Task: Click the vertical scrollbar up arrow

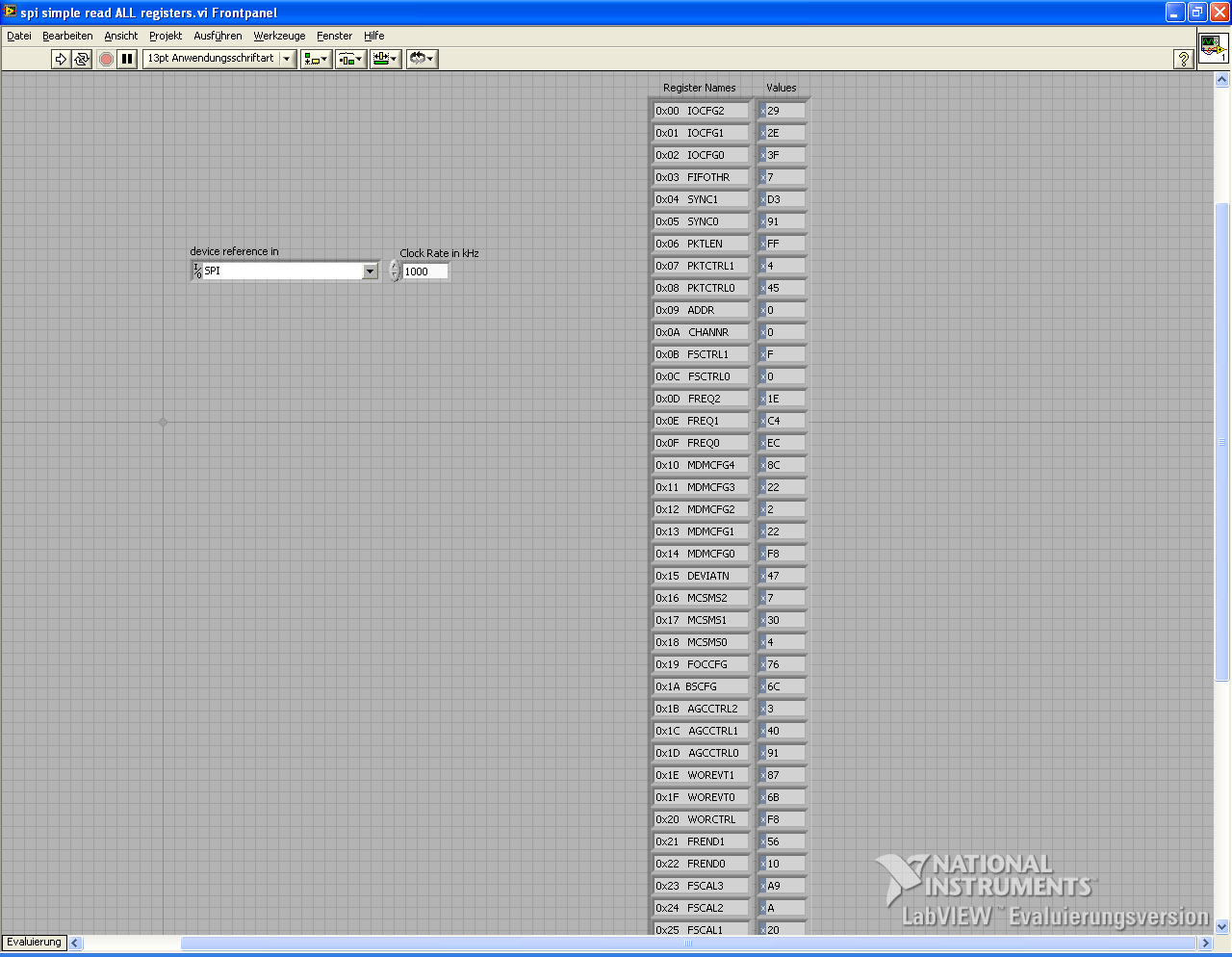Action: tap(1222, 80)
